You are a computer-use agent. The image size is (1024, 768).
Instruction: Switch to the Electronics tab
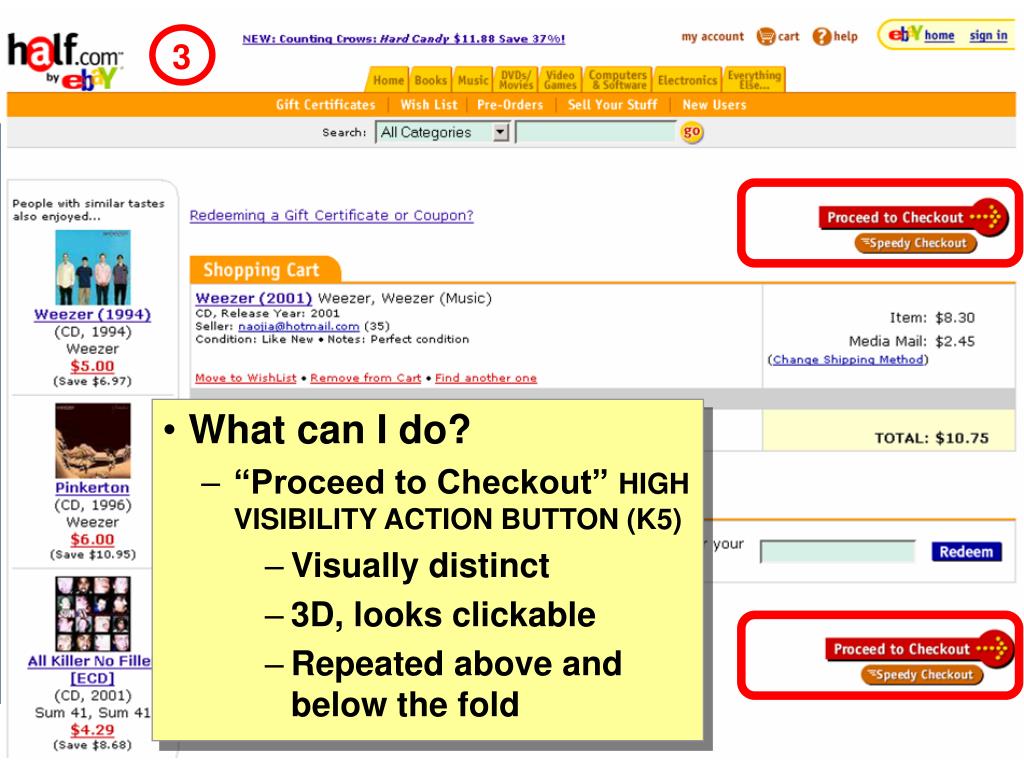687,80
